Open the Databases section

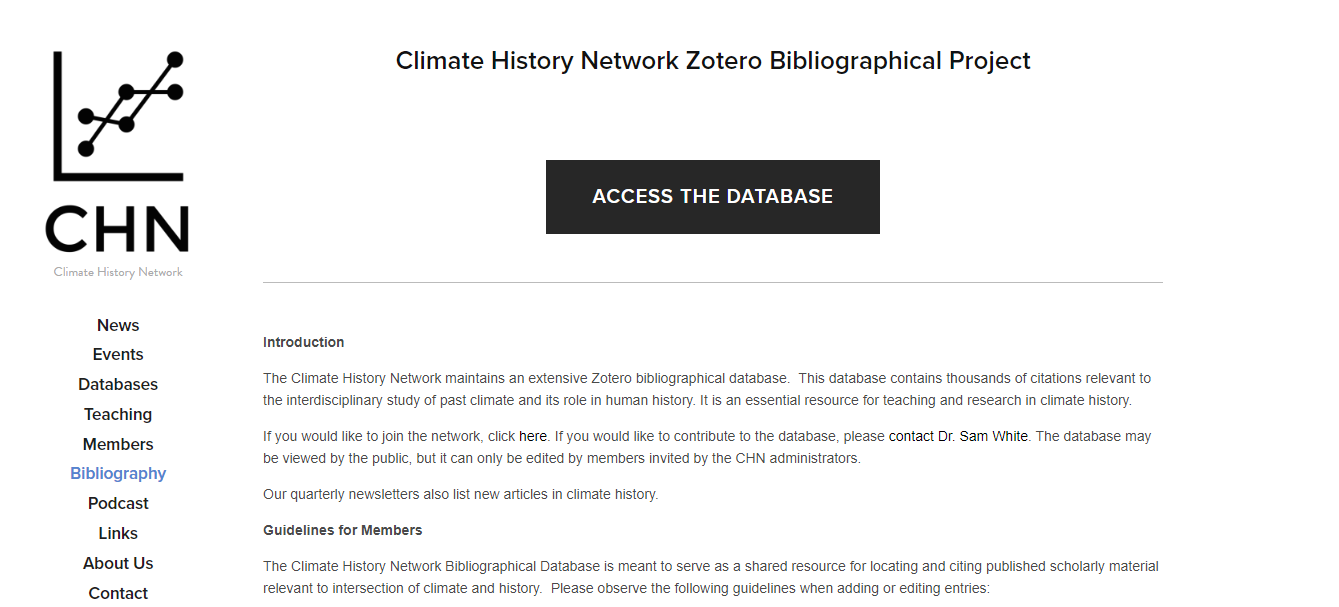118,385
